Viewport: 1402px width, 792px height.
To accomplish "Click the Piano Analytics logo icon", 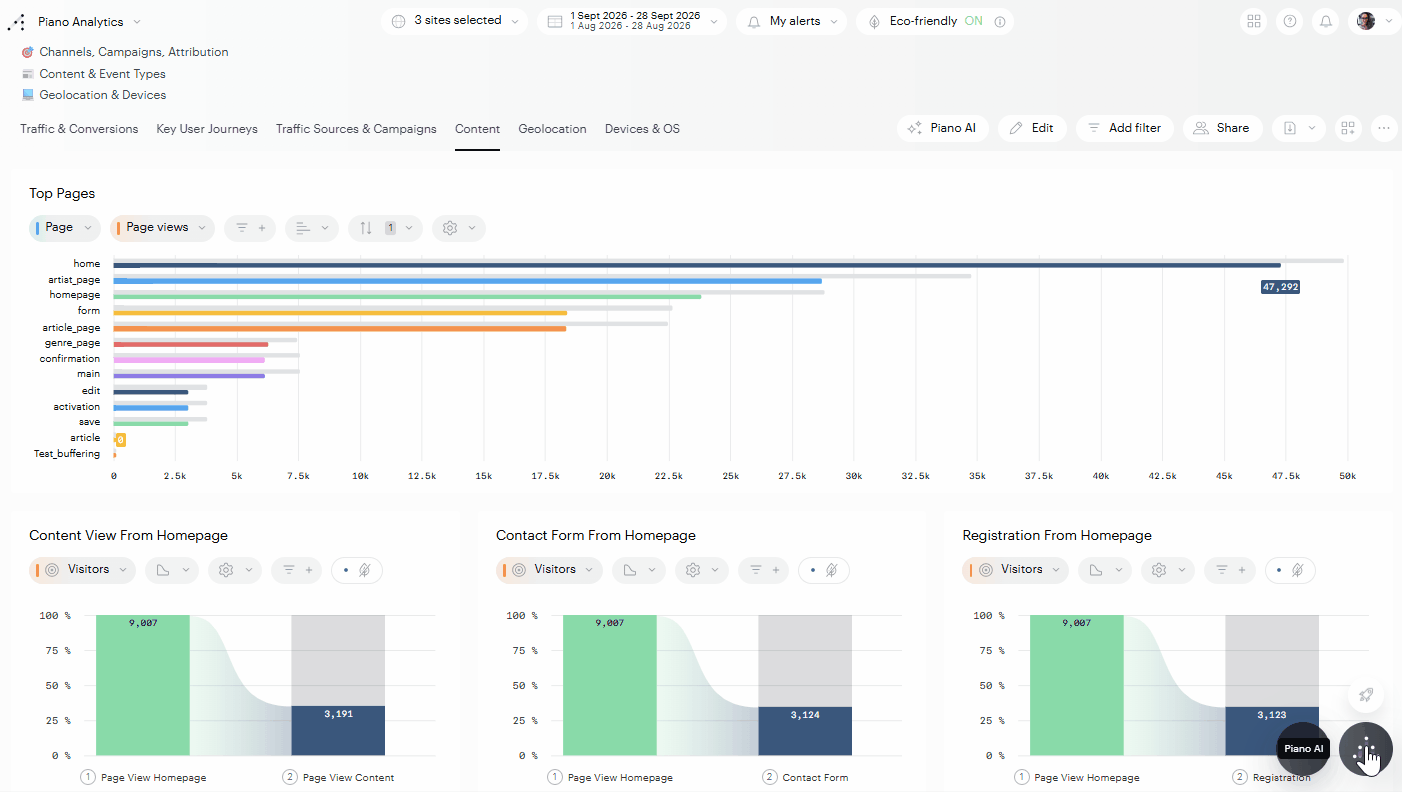I will click(16, 21).
